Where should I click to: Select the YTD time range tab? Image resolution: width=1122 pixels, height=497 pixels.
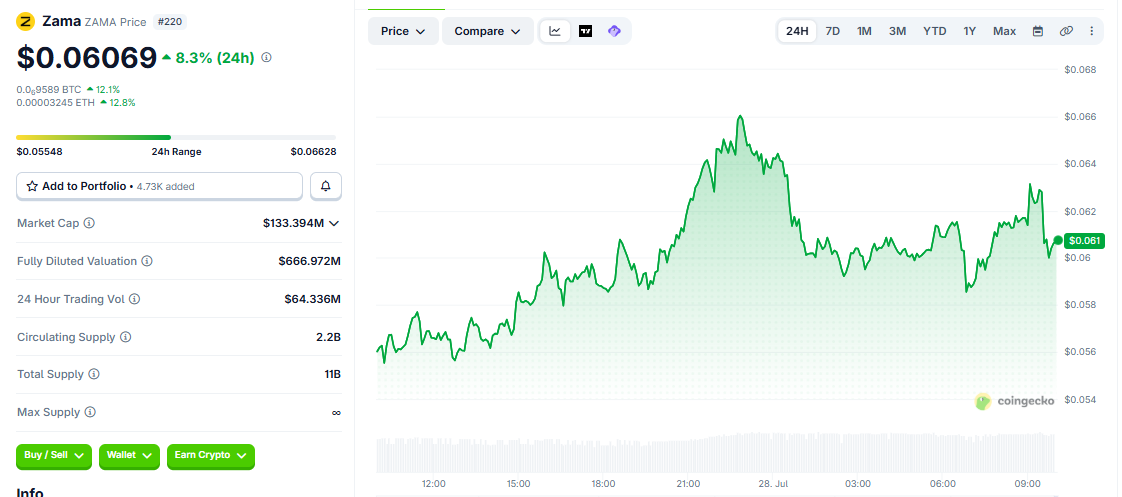[x=935, y=31]
